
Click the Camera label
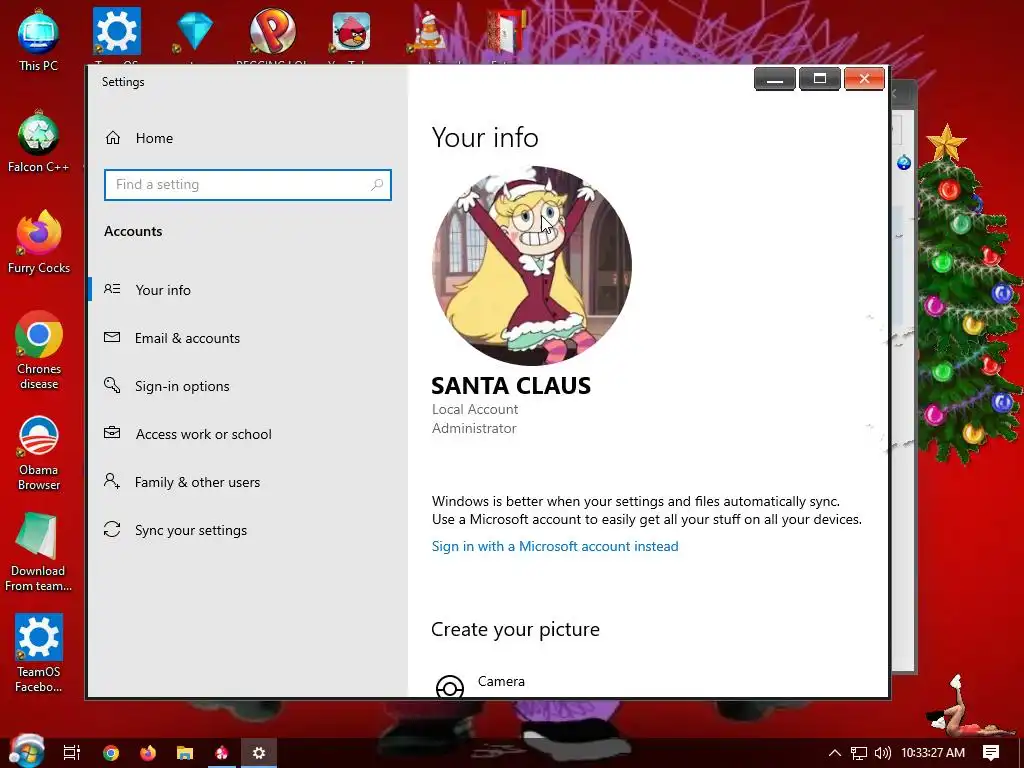(501, 681)
